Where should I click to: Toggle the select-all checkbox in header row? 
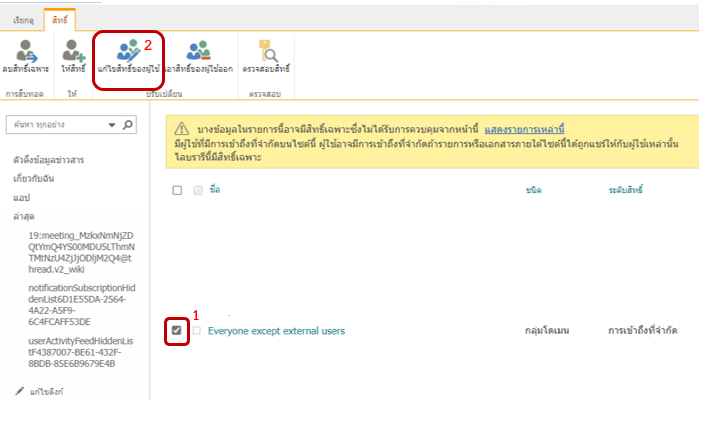coord(177,190)
